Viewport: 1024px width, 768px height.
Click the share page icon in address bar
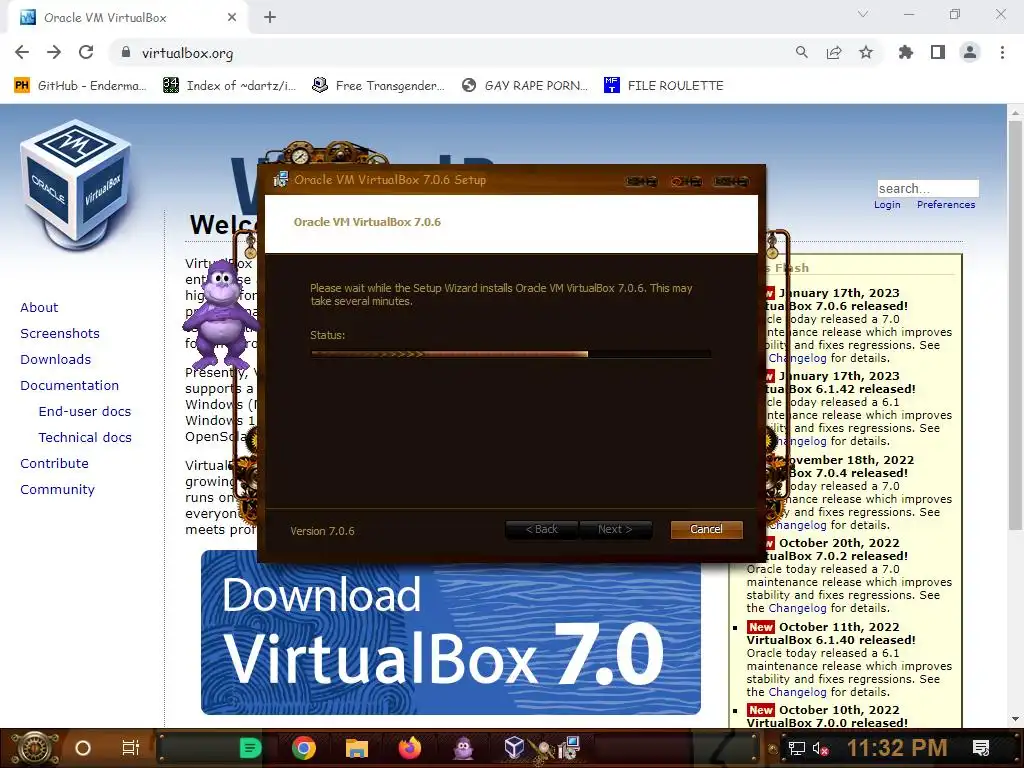[834, 53]
